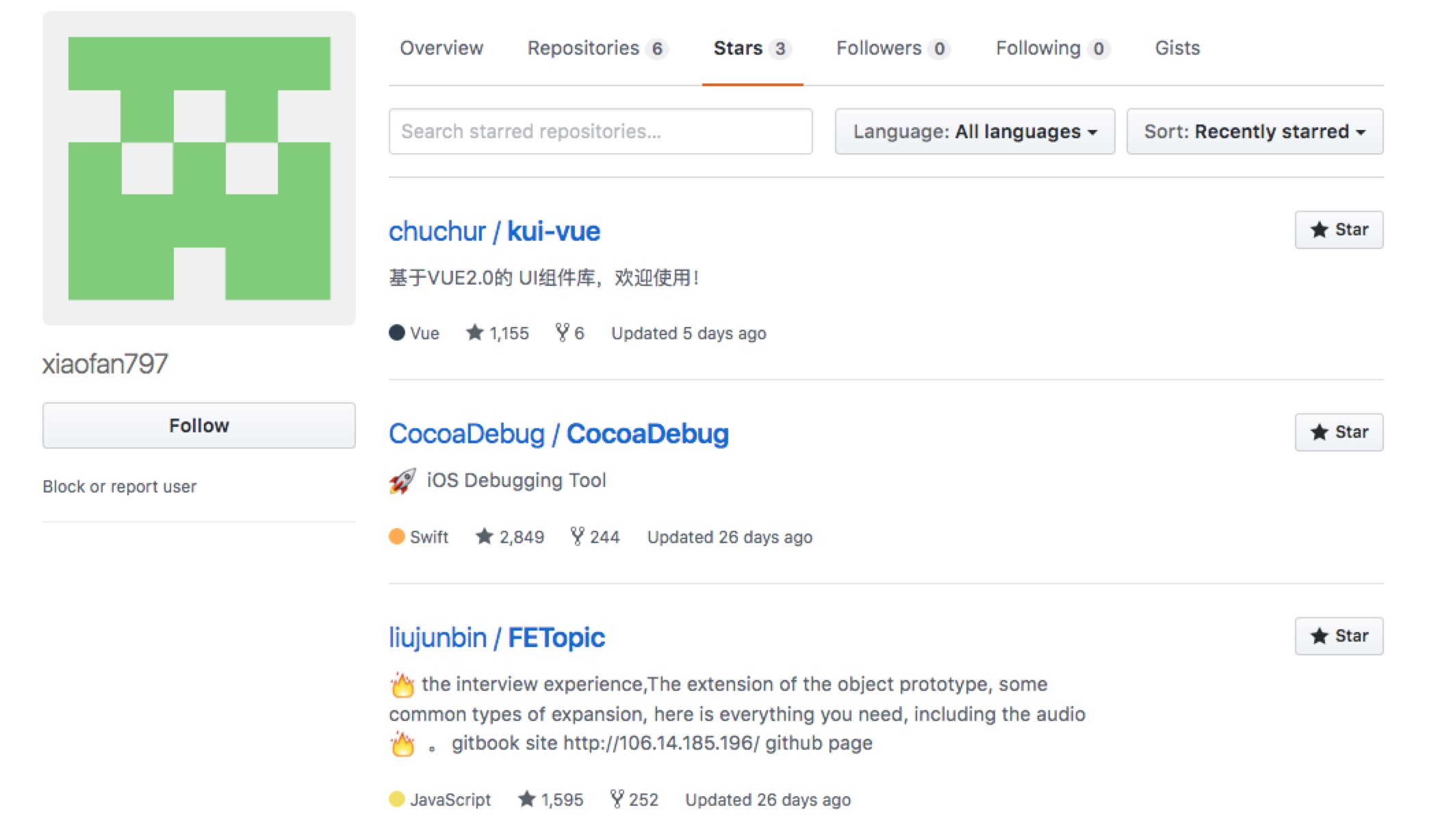This screenshot has width=1451, height=840.
Task: Click 'Updated 5 days ago' text
Action: (x=689, y=333)
